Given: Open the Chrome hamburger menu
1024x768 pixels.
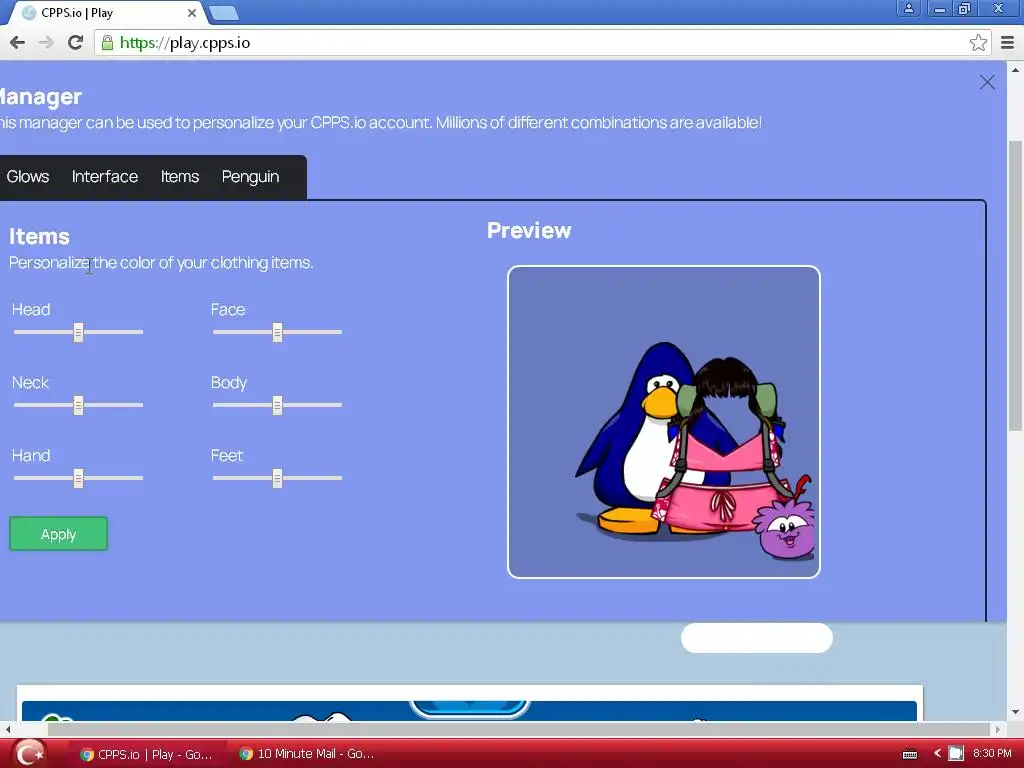Looking at the screenshot, I should (x=1008, y=43).
